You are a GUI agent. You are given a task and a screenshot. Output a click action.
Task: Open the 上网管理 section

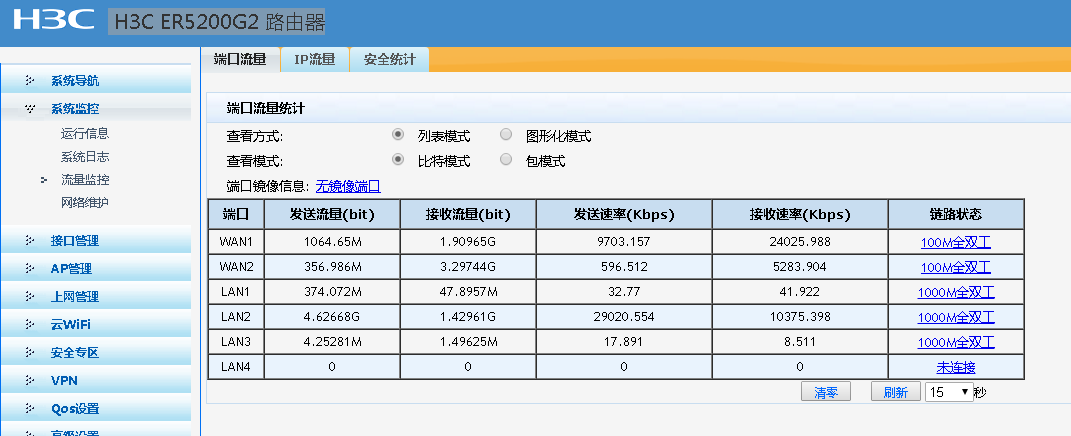[x=75, y=297]
